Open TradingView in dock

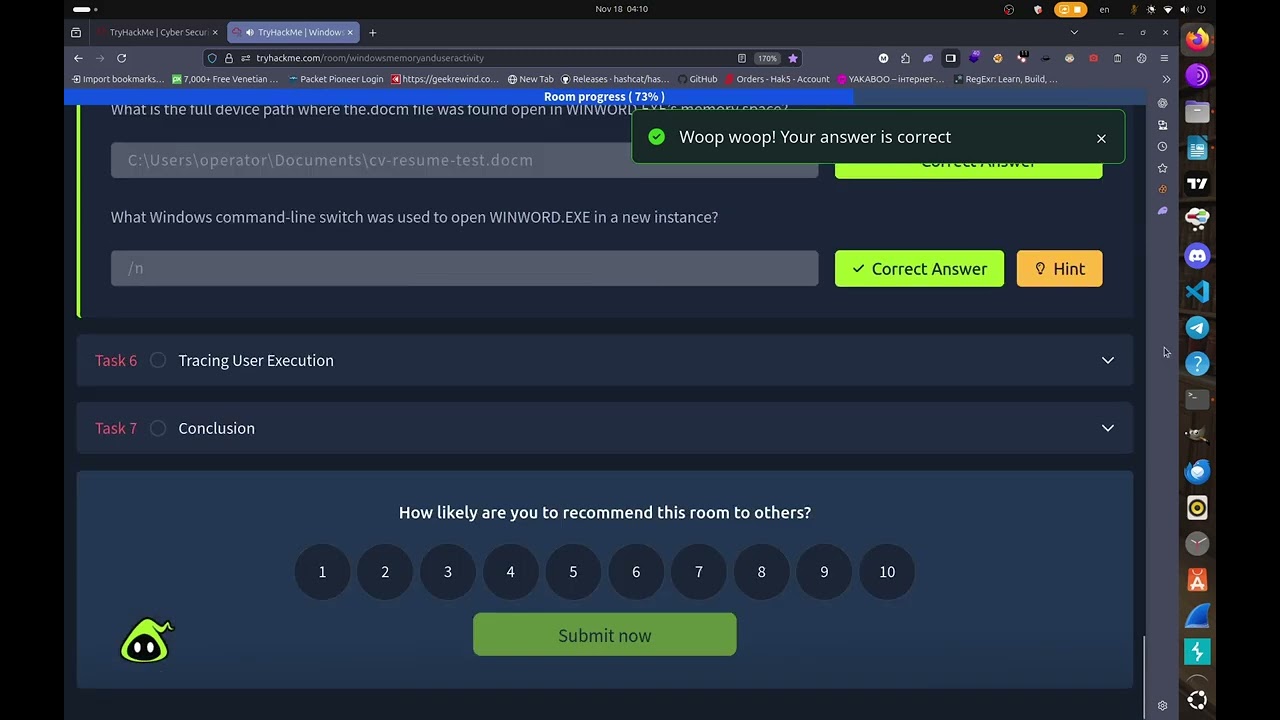[x=1197, y=184]
